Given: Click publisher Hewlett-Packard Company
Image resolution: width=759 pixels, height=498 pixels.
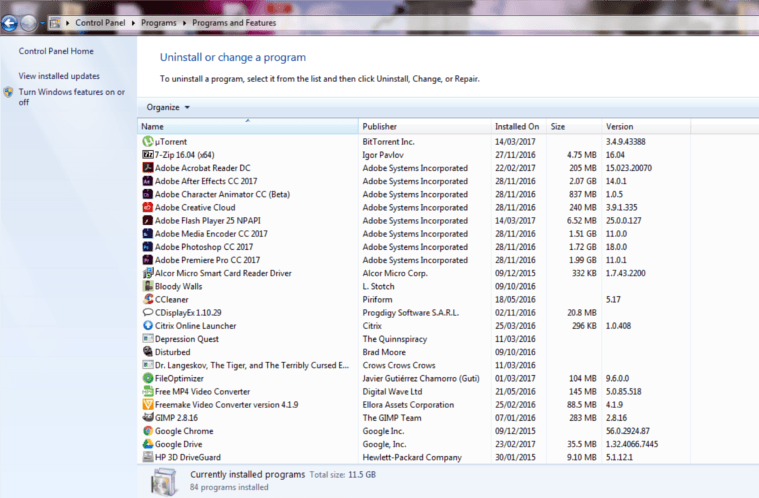Looking at the screenshot, I should point(412,457).
